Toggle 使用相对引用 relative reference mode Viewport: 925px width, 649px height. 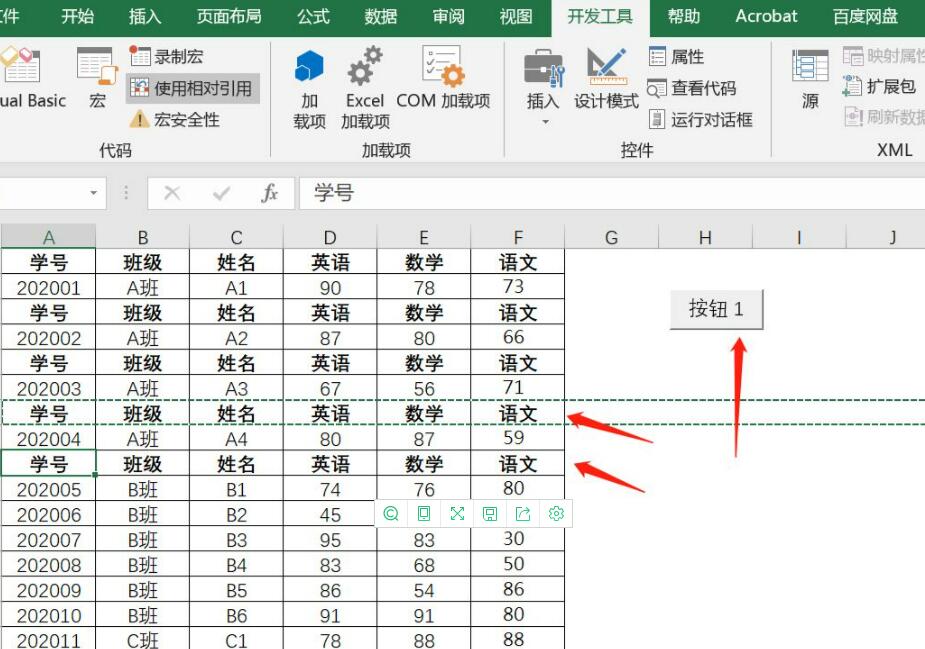point(192,88)
